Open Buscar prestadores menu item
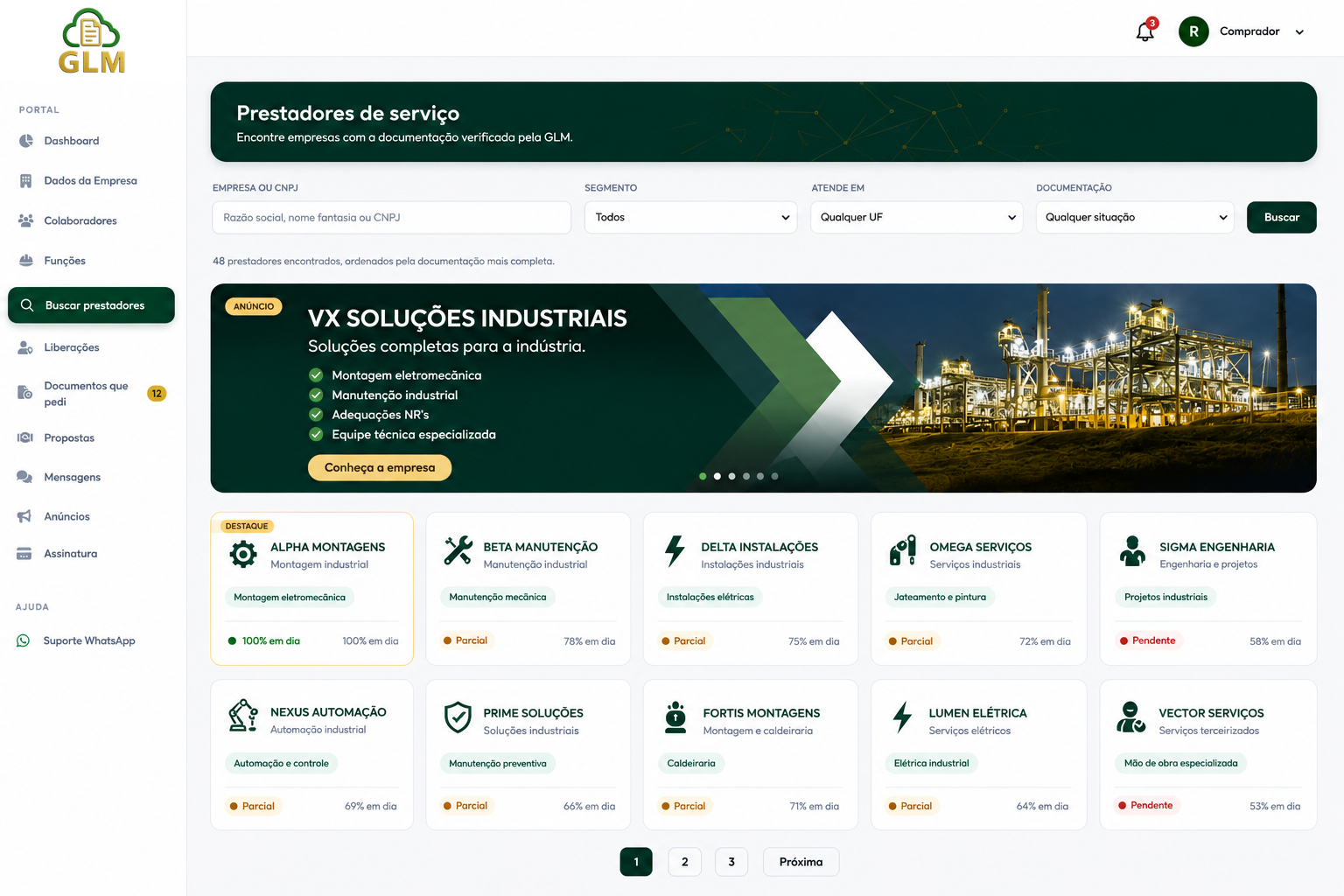 (92, 305)
